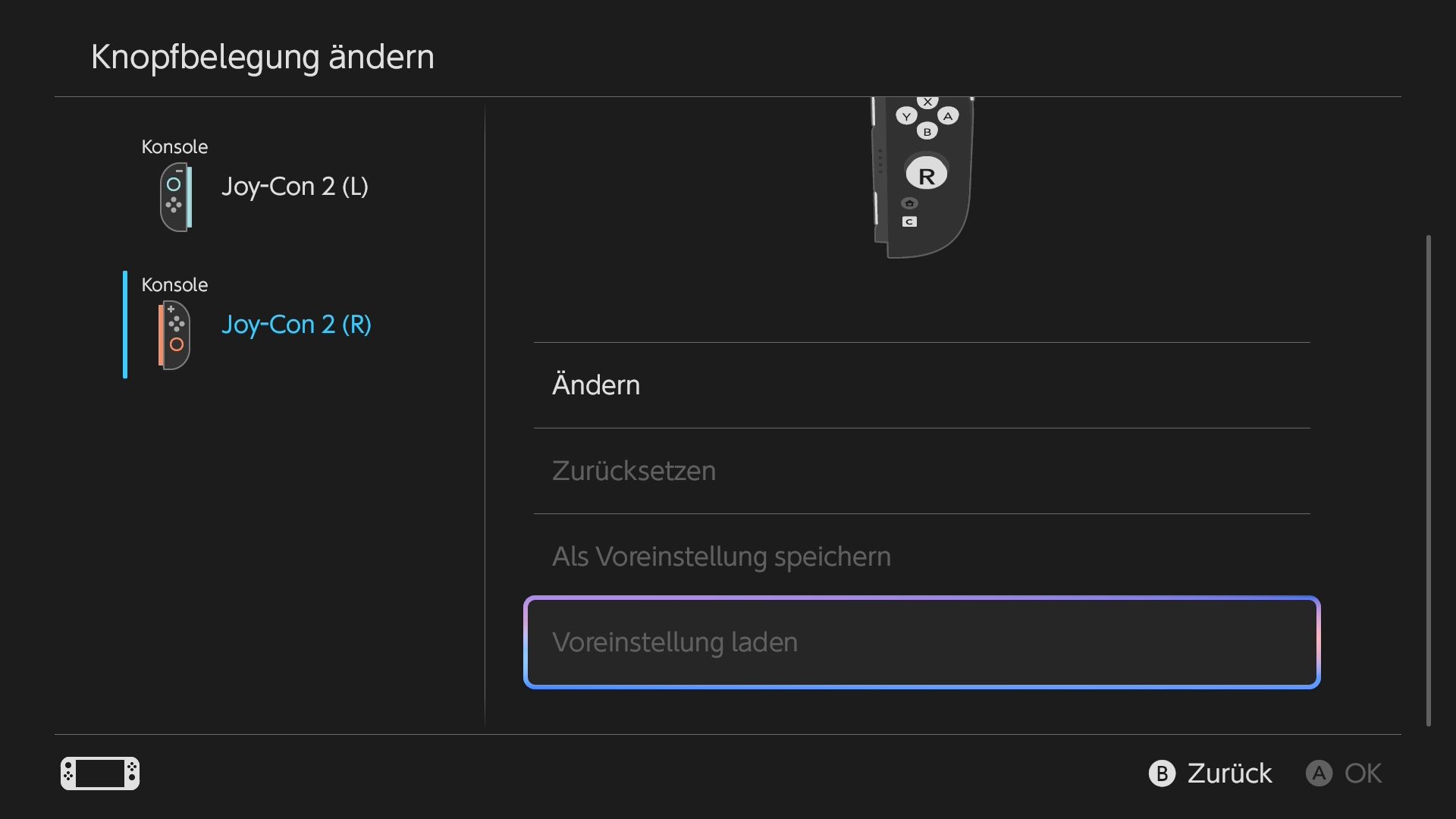Go back with the Zurück label
Screen dimensions: 1456x819
pyautogui.click(x=1229, y=773)
